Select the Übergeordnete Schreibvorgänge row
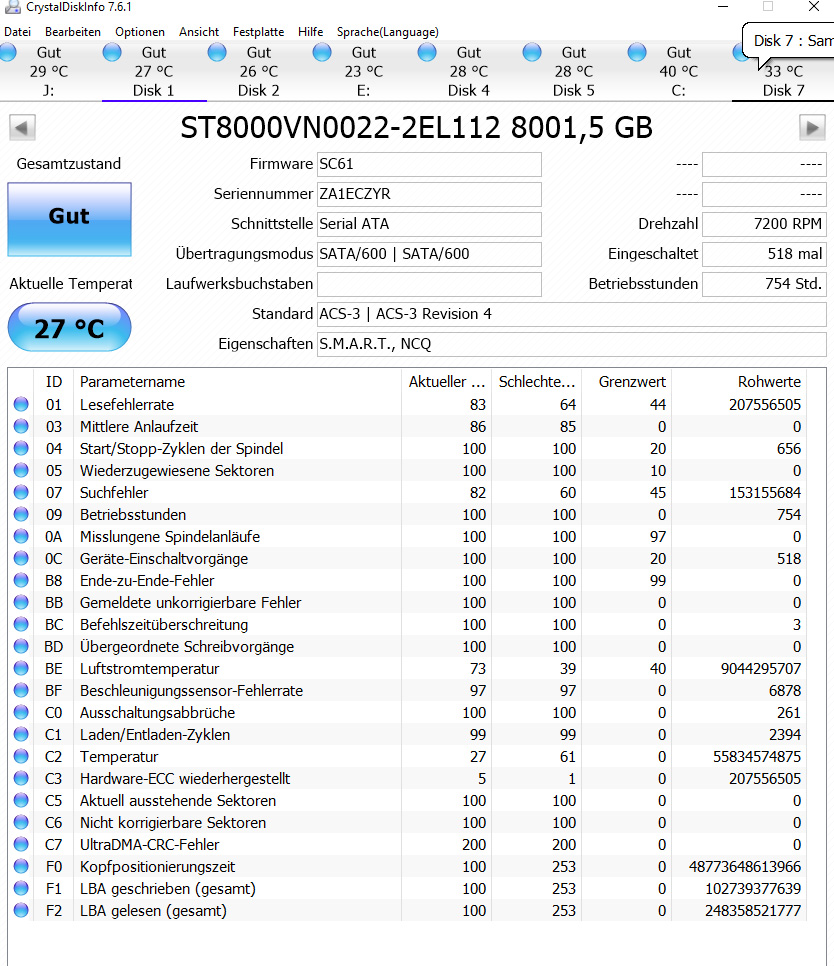This screenshot has width=834, height=966. (x=407, y=647)
